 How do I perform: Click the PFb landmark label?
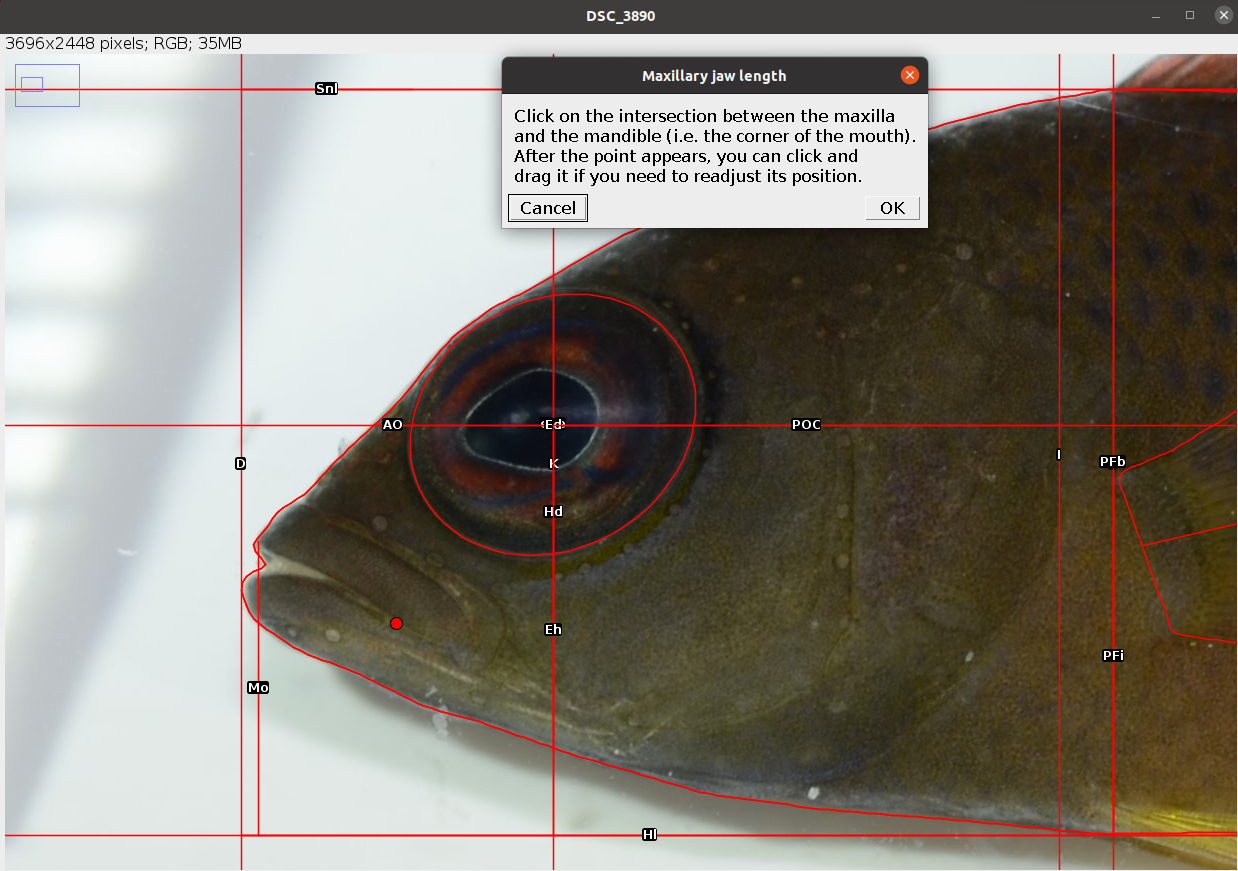click(1112, 462)
